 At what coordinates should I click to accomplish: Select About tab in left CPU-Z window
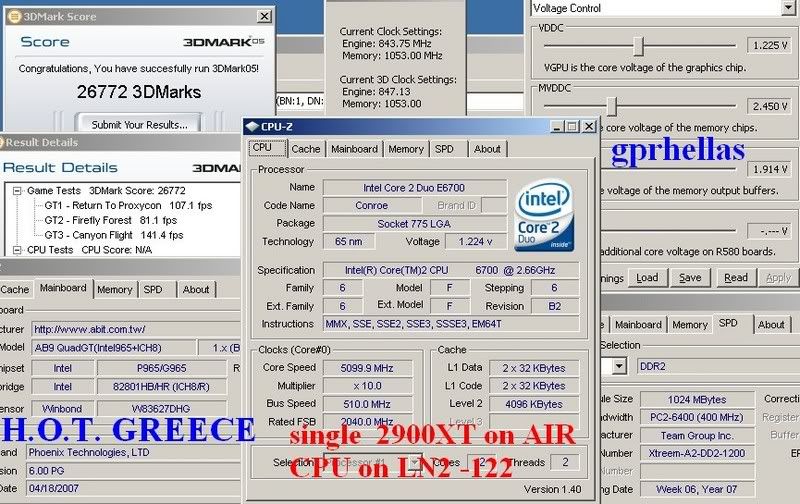click(x=196, y=290)
